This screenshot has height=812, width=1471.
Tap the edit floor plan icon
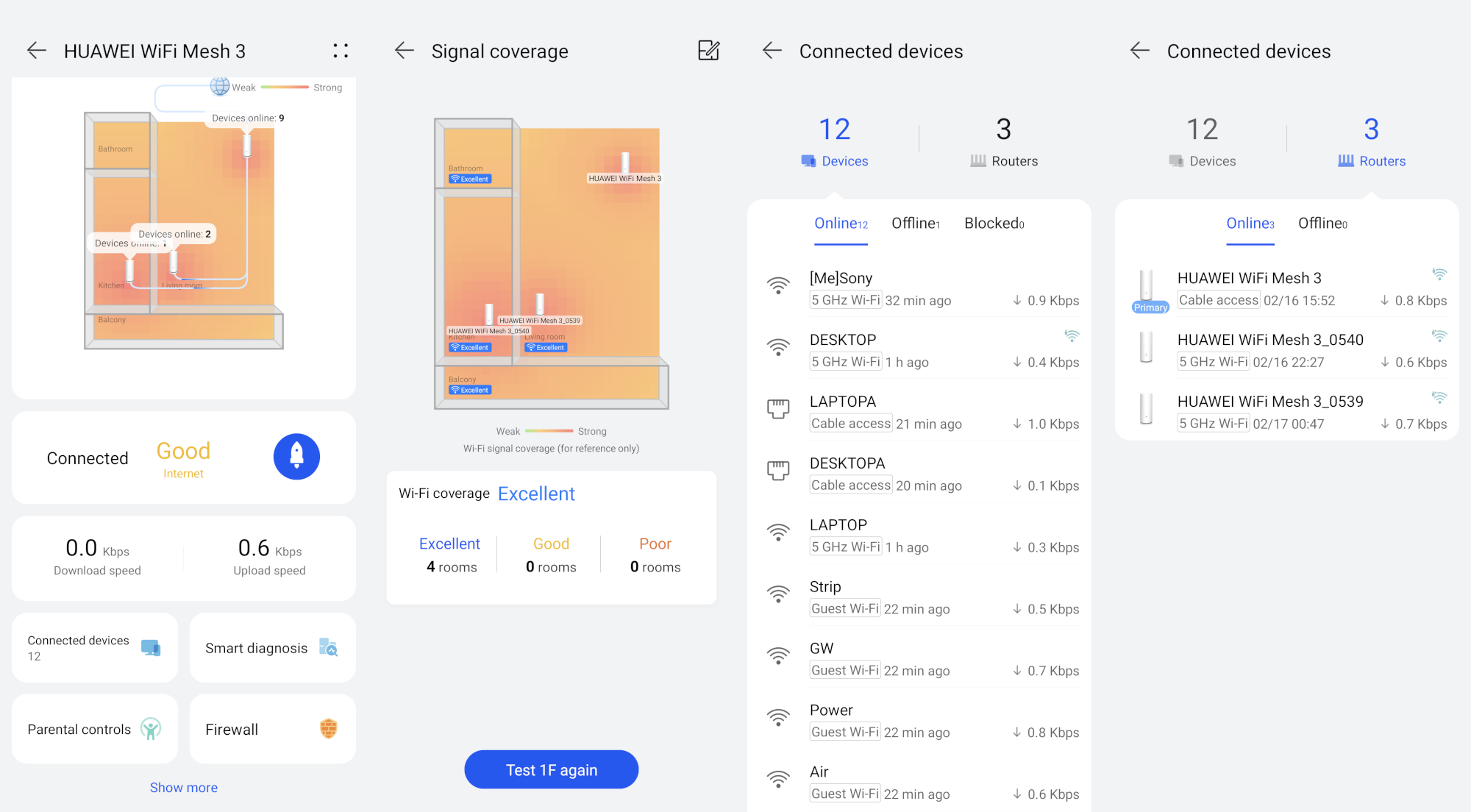tap(708, 51)
